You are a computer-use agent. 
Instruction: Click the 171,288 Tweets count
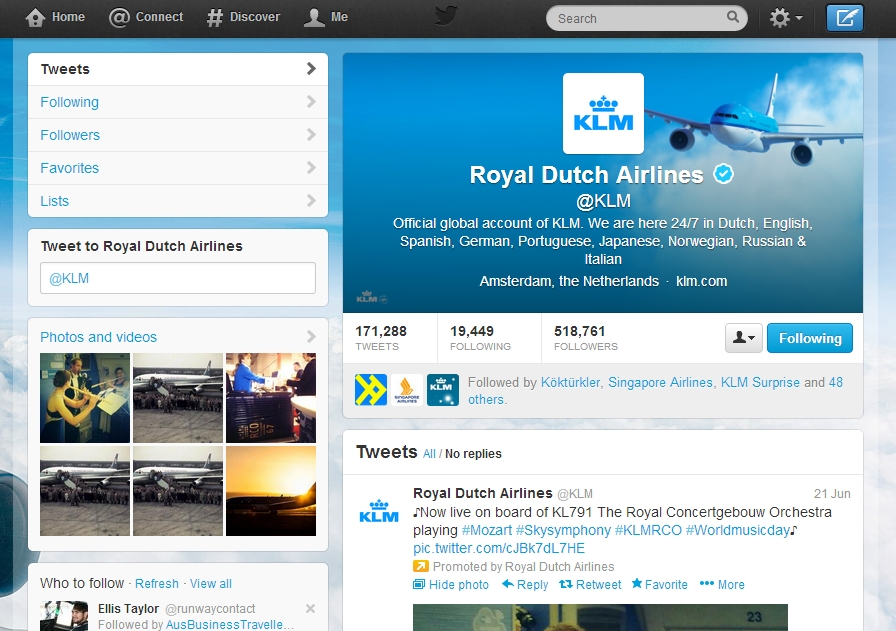pyautogui.click(x=381, y=338)
